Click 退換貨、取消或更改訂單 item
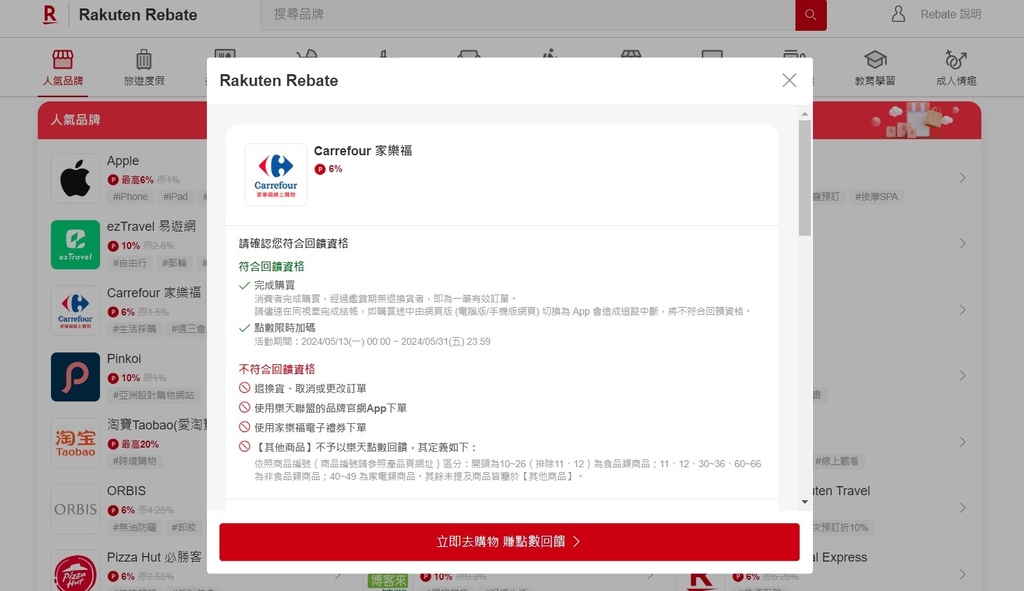This screenshot has height=591, width=1024. [310, 389]
